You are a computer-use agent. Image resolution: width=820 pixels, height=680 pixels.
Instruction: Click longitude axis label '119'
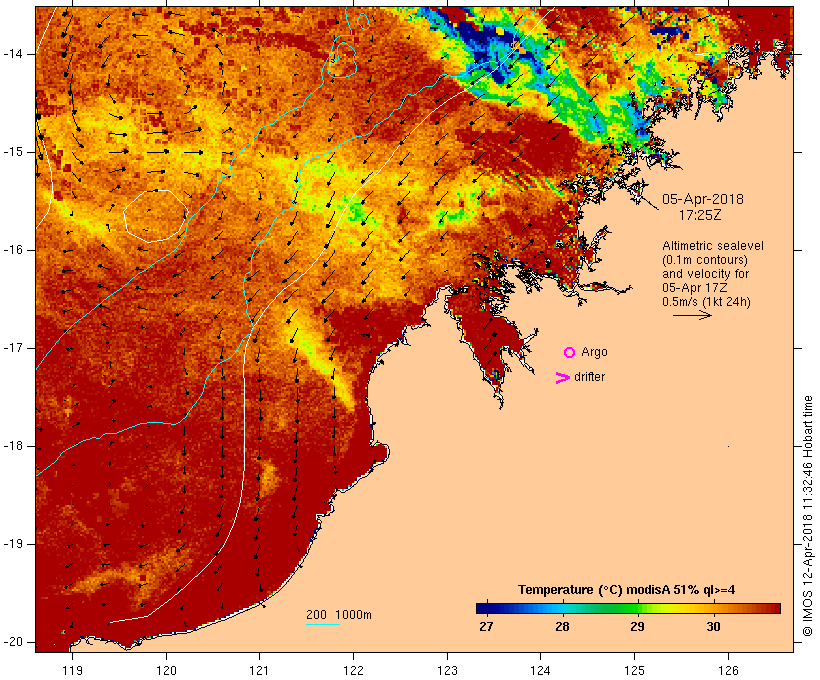point(72,670)
